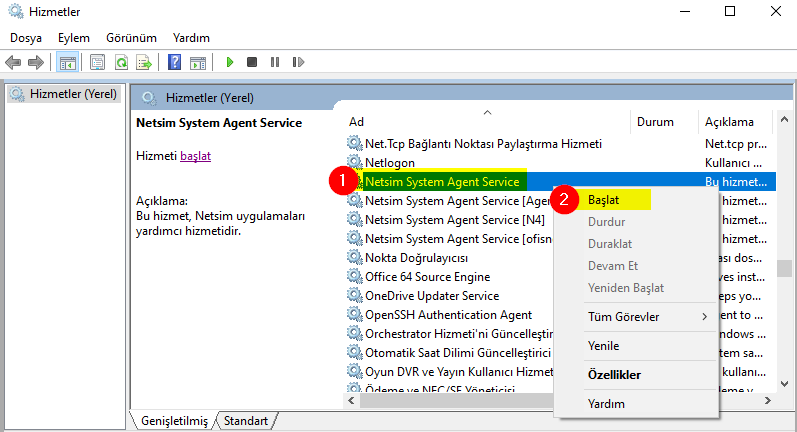Select Nokta Doğrulayıcısı service name
This screenshot has width=797, height=432.
(x=416, y=258)
